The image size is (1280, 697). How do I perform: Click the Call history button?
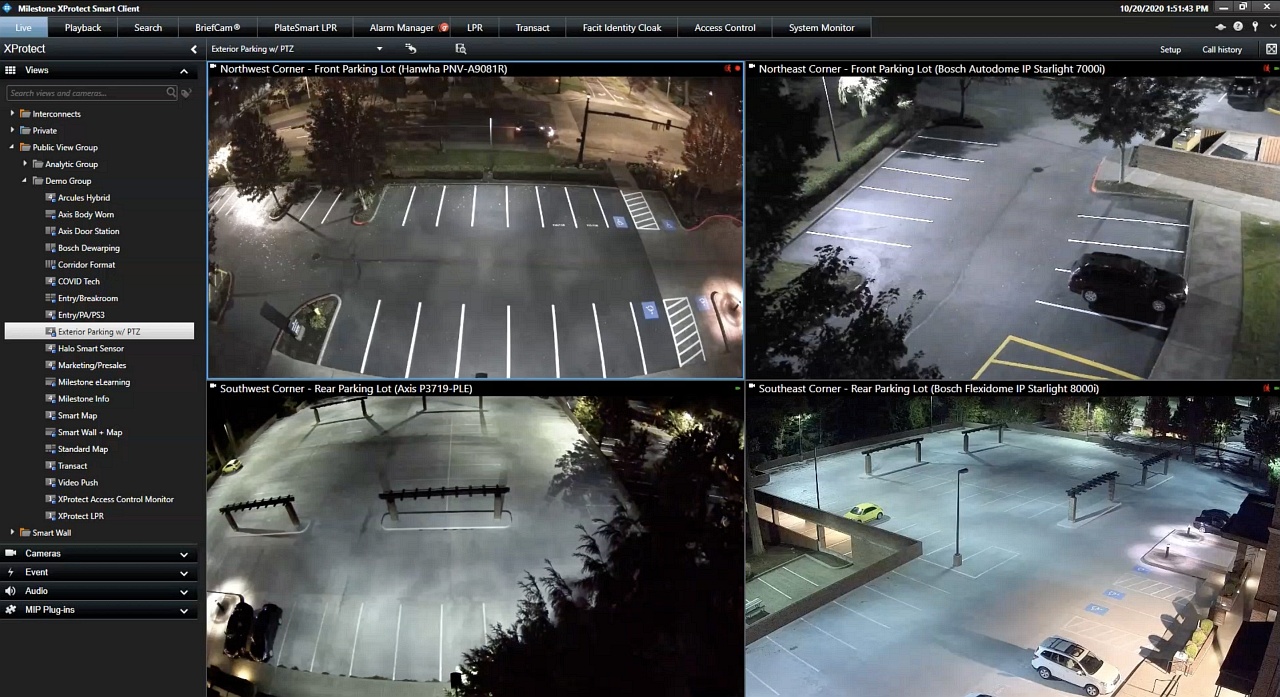pyautogui.click(x=1222, y=49)
